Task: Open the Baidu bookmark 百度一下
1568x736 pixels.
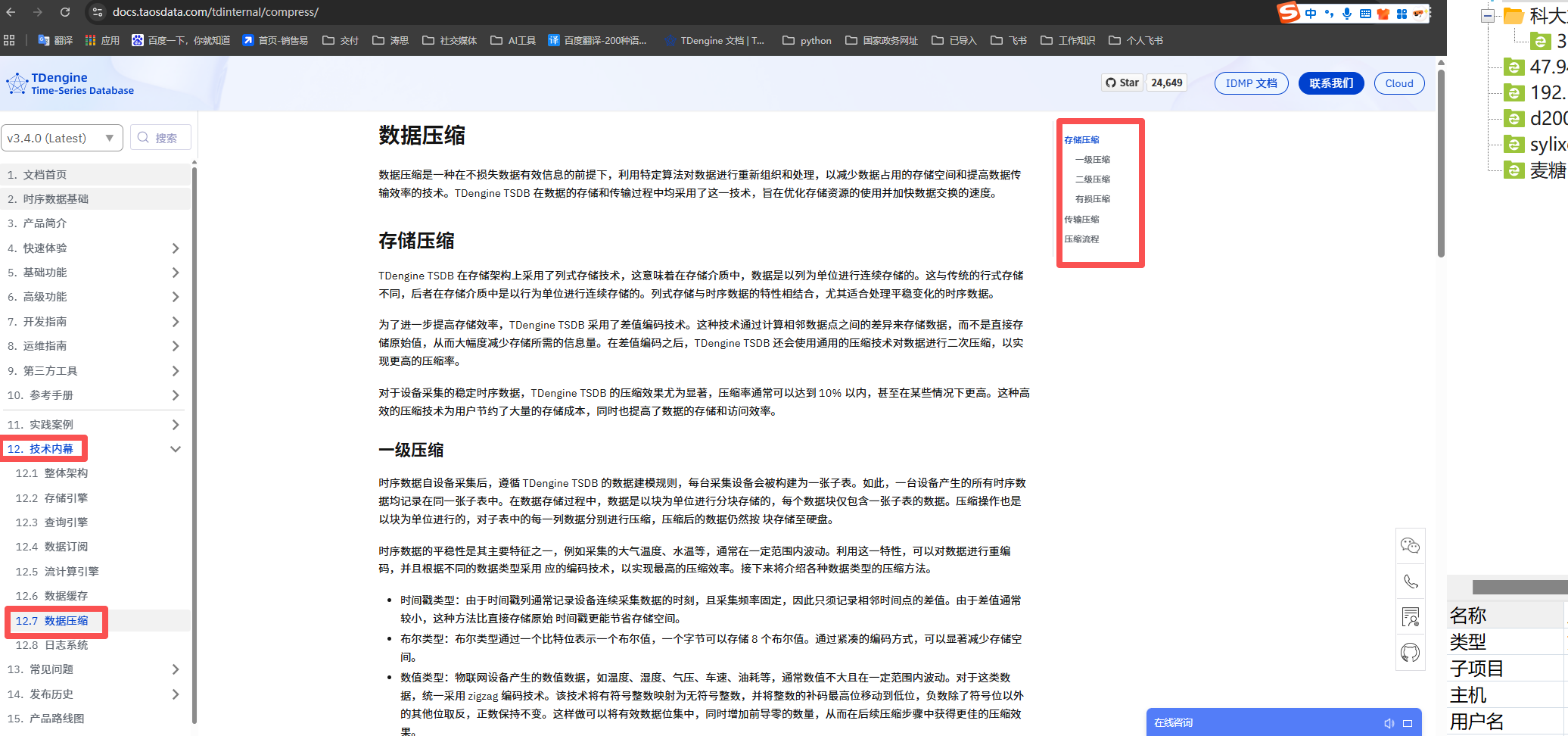Action: 181,40
